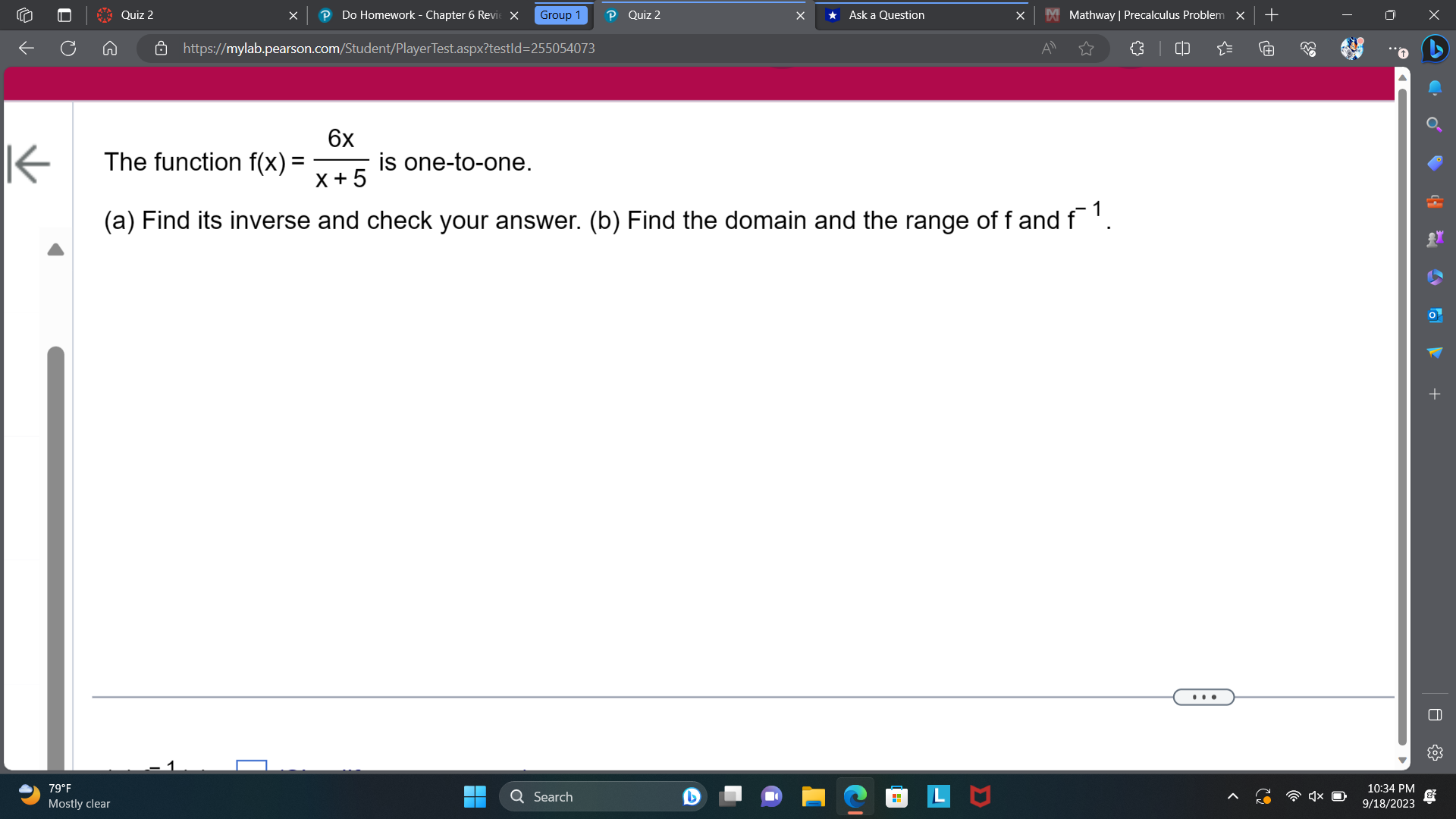Open Copilot in the Edge sidebar
Screen dimensions: 1456x819
coord(1435,49)
